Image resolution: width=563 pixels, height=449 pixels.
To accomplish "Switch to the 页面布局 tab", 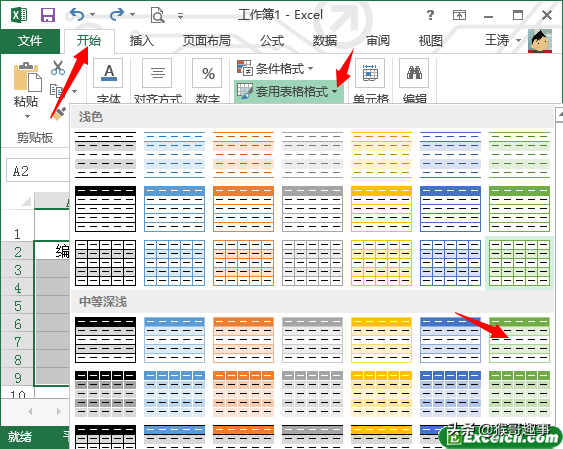I will [207, 41].
